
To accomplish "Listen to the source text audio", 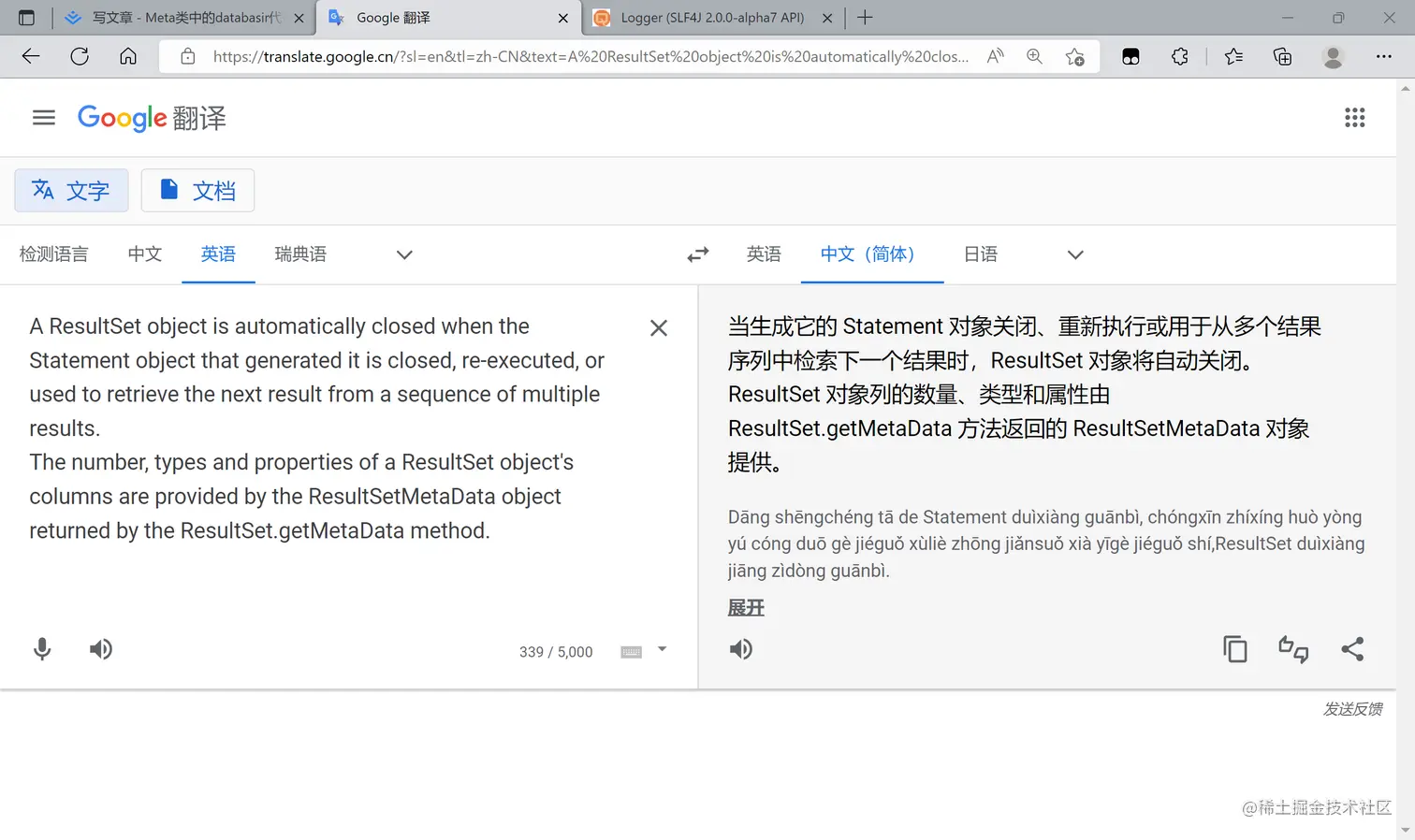I will 101,649.
